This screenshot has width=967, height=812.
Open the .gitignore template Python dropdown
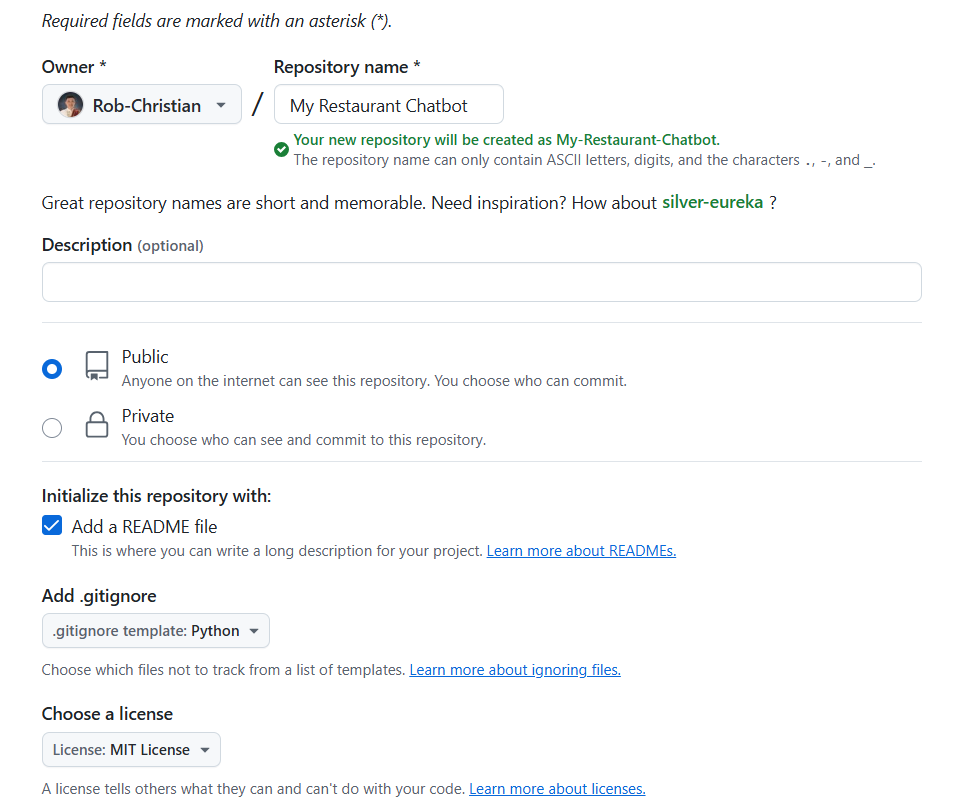click(155, 630)
